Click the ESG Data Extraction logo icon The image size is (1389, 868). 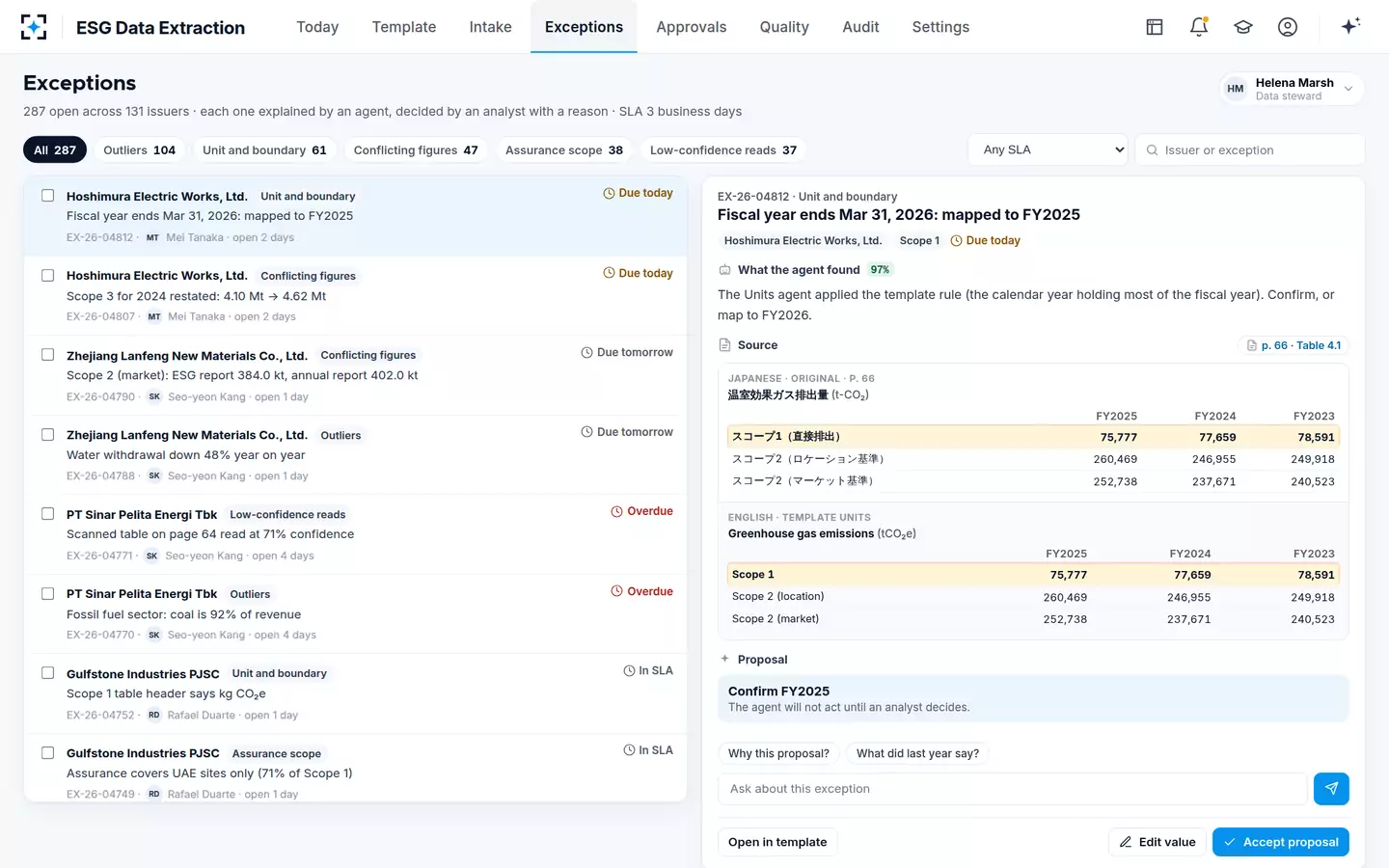(x=34, y=27)
